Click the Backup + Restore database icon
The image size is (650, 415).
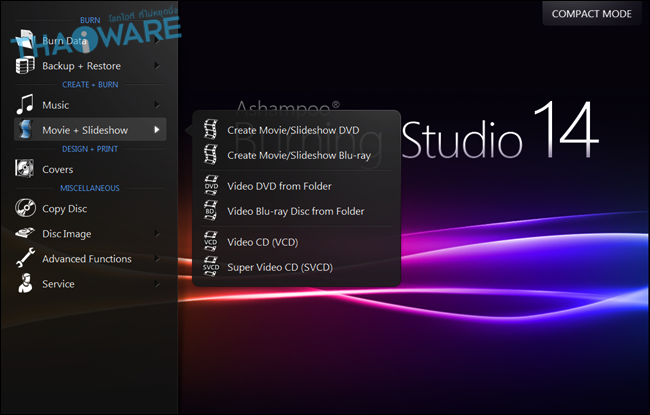click(25, 66)
